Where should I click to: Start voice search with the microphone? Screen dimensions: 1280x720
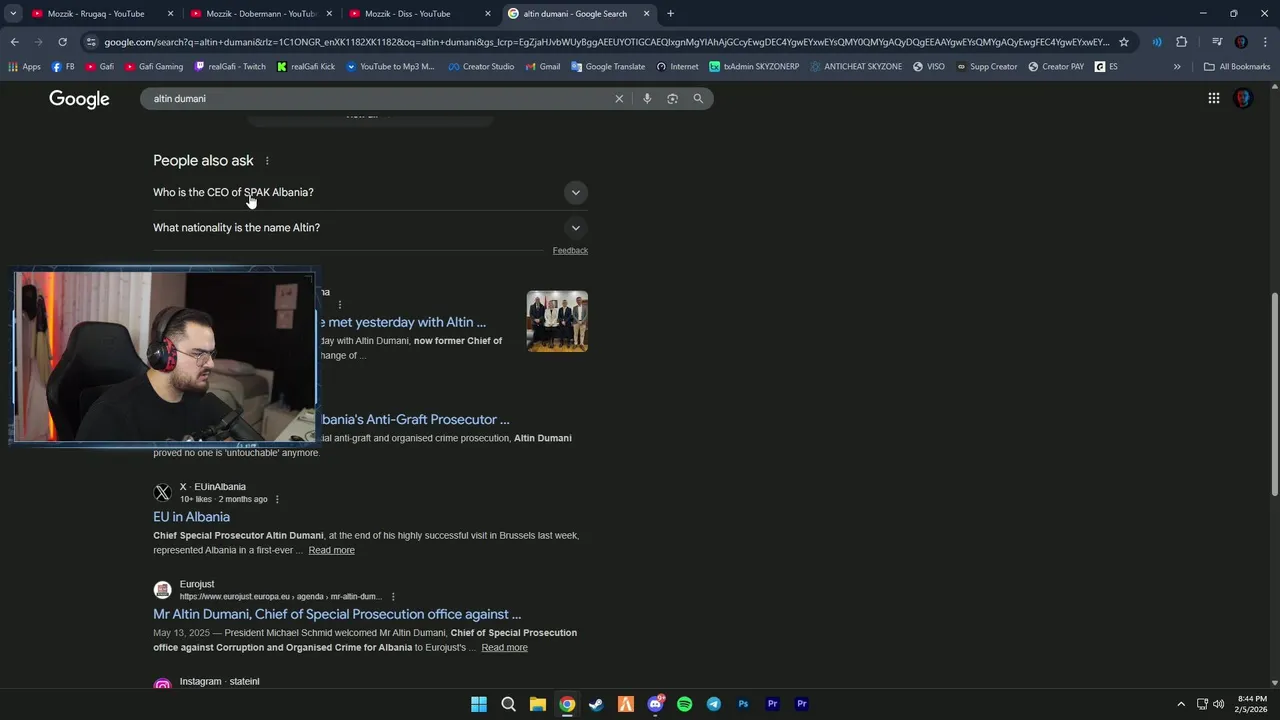pyautogui.click(x=647, y=98)
